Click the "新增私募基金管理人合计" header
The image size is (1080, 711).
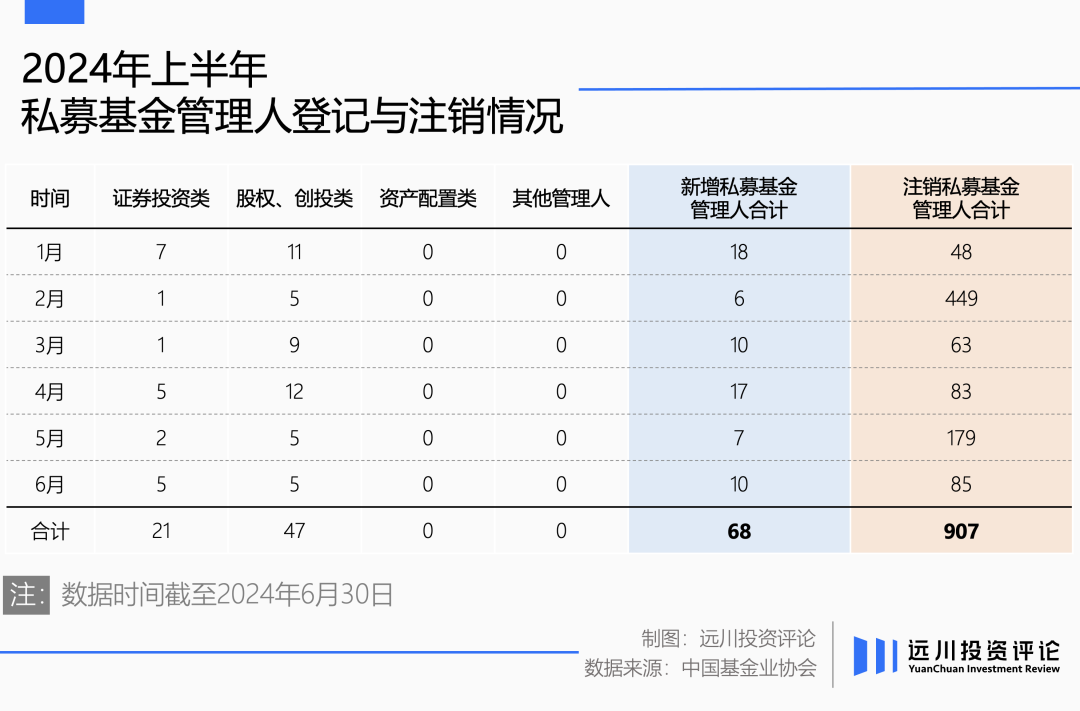tap(739, 198)
